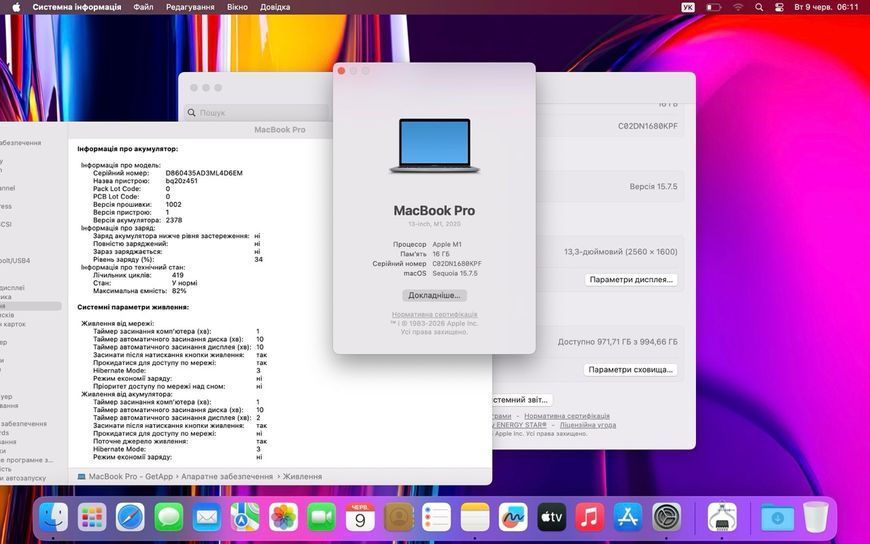Open App Store in the Dock

coord(628,517)
